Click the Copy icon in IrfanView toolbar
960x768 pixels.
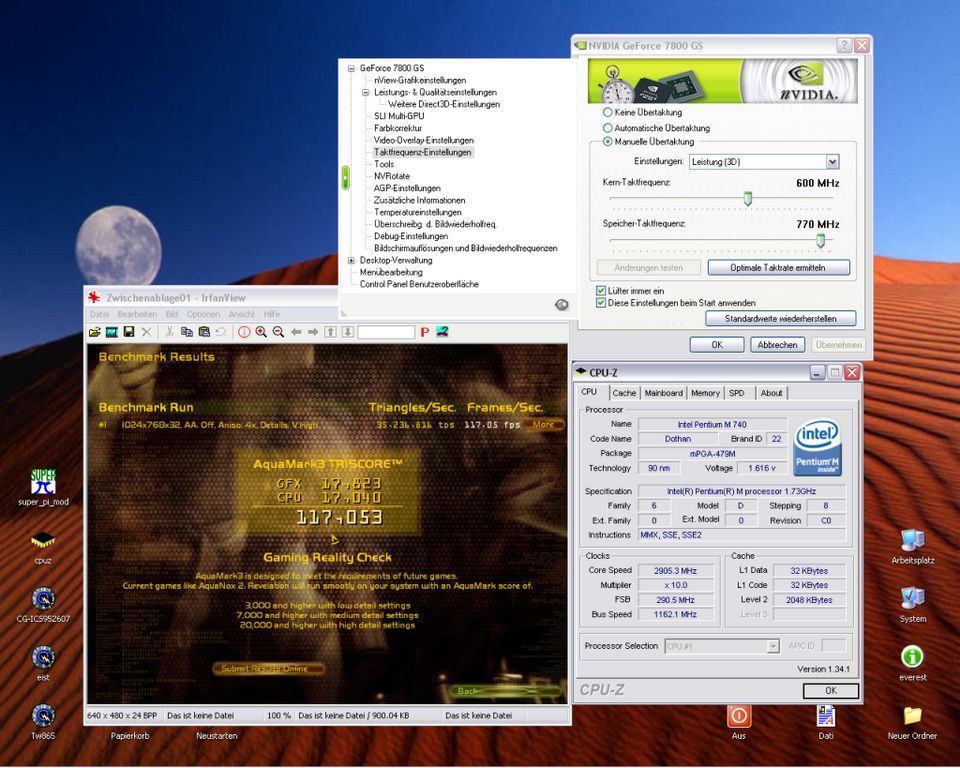tap(187, 332)
